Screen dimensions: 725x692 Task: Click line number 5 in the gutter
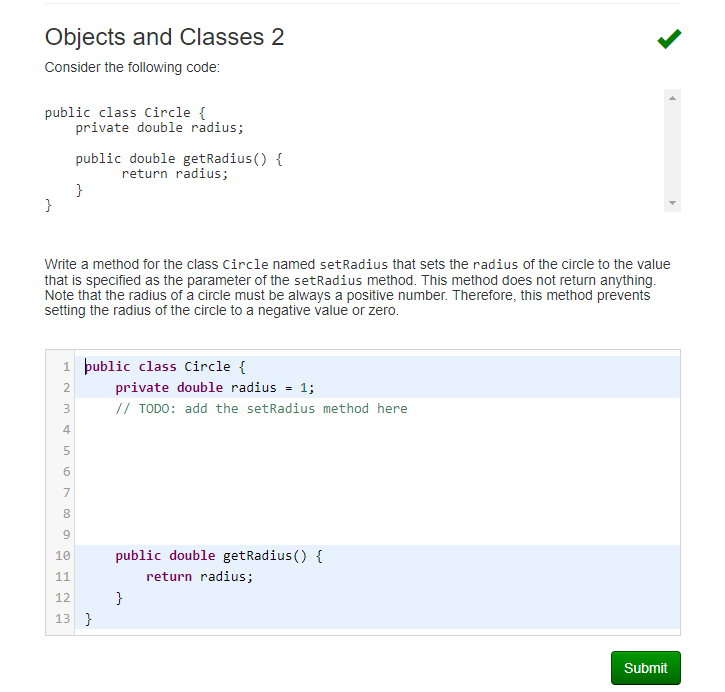67,451
